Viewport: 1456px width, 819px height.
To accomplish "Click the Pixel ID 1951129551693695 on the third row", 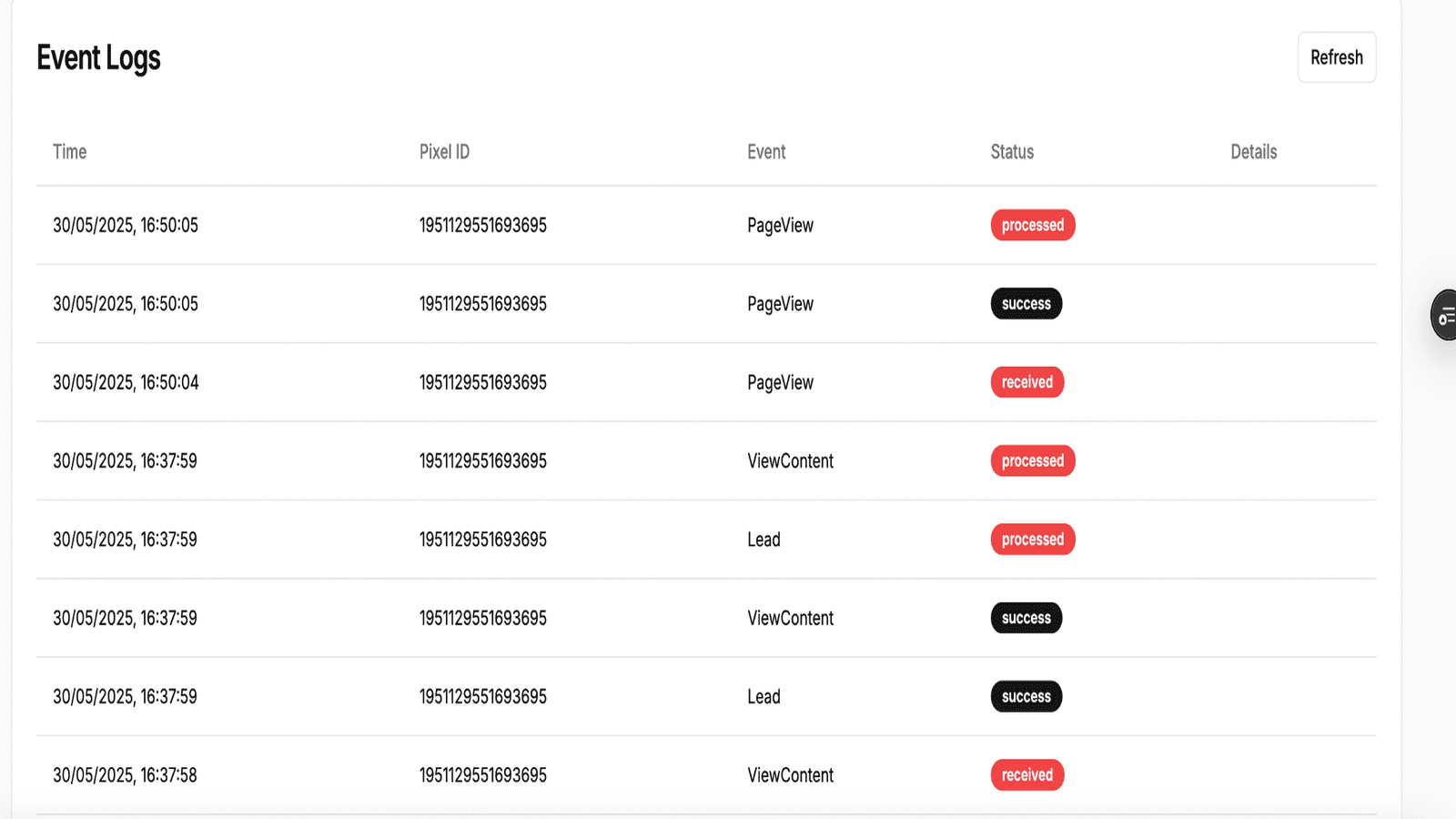I will click(482, 382).
